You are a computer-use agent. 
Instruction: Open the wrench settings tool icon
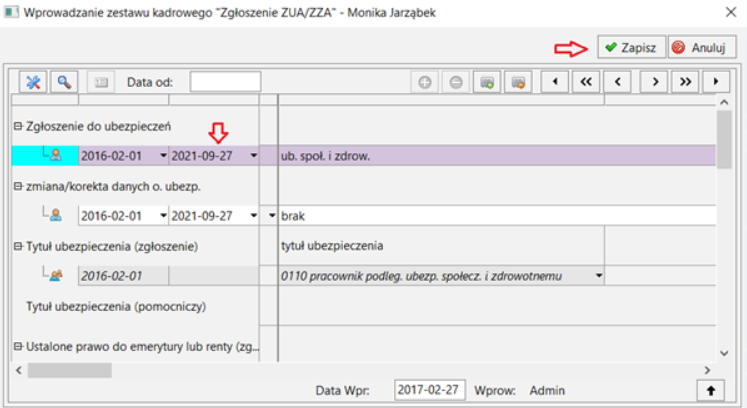(33, 82)
